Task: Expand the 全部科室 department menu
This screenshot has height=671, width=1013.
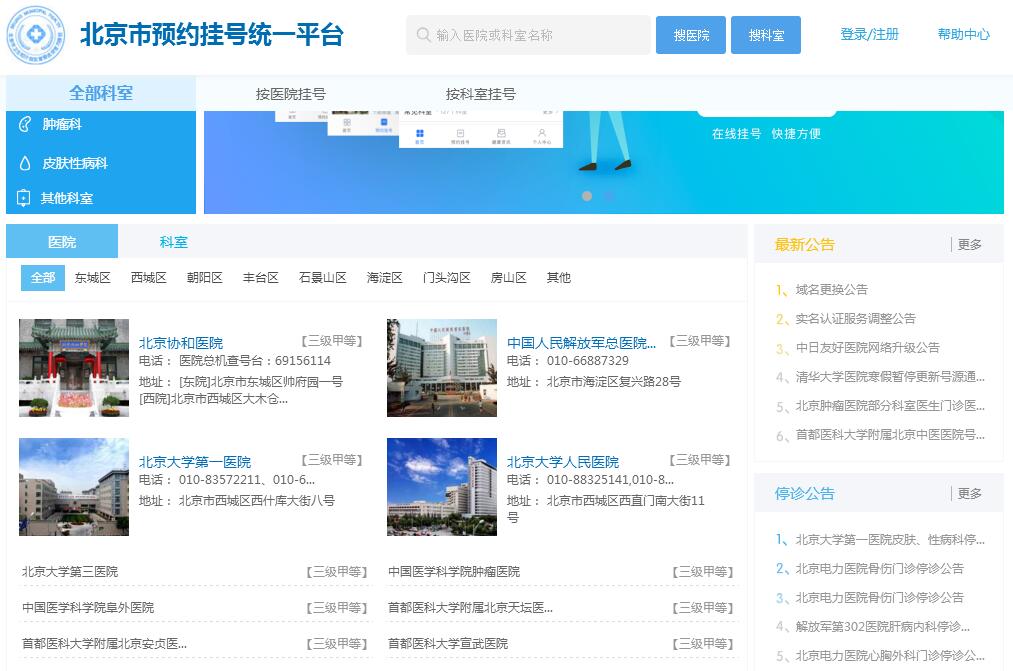Action: [101, 93]
